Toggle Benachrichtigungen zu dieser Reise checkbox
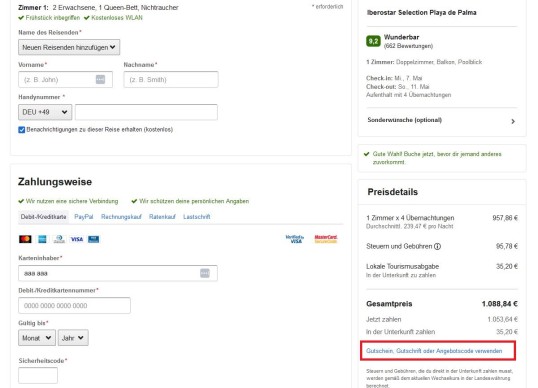 tap(22, 130)
